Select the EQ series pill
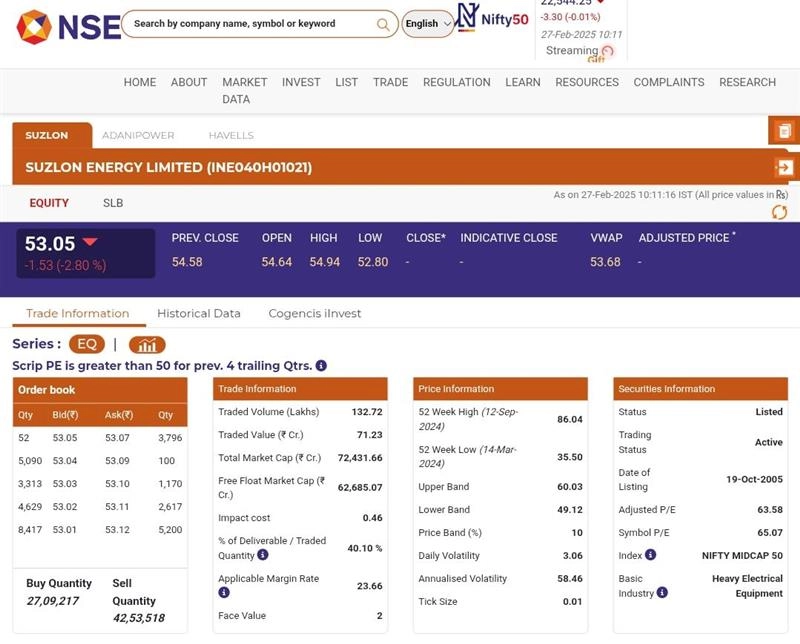This screenshot has width=800, height=644. tap(87, 344)
